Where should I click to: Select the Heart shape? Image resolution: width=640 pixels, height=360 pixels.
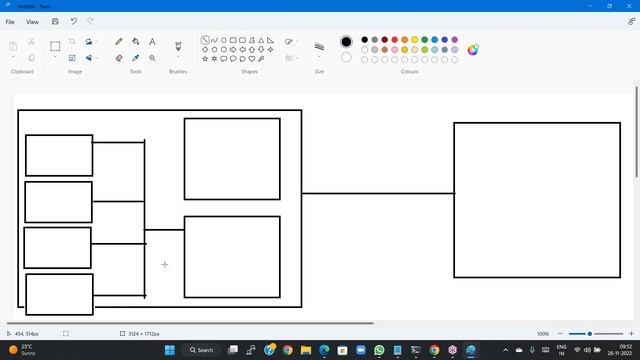[252, 59]
